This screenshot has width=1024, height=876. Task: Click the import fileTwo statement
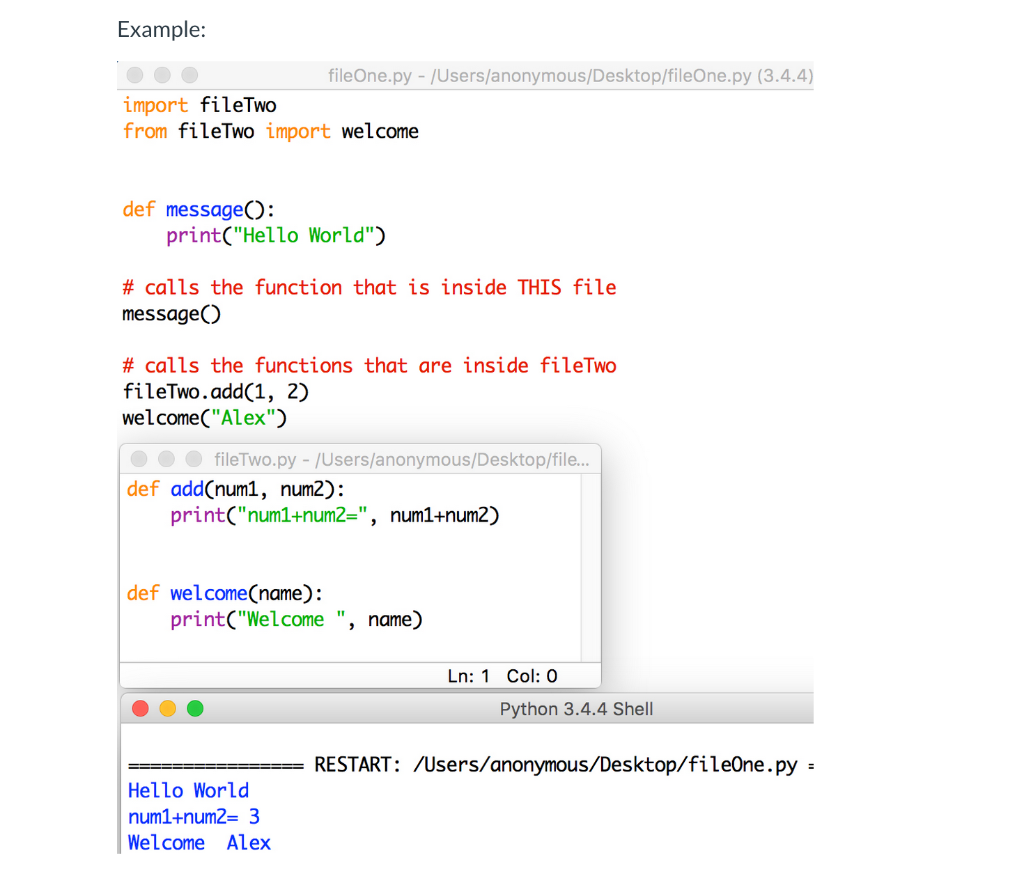coord(199,105)
